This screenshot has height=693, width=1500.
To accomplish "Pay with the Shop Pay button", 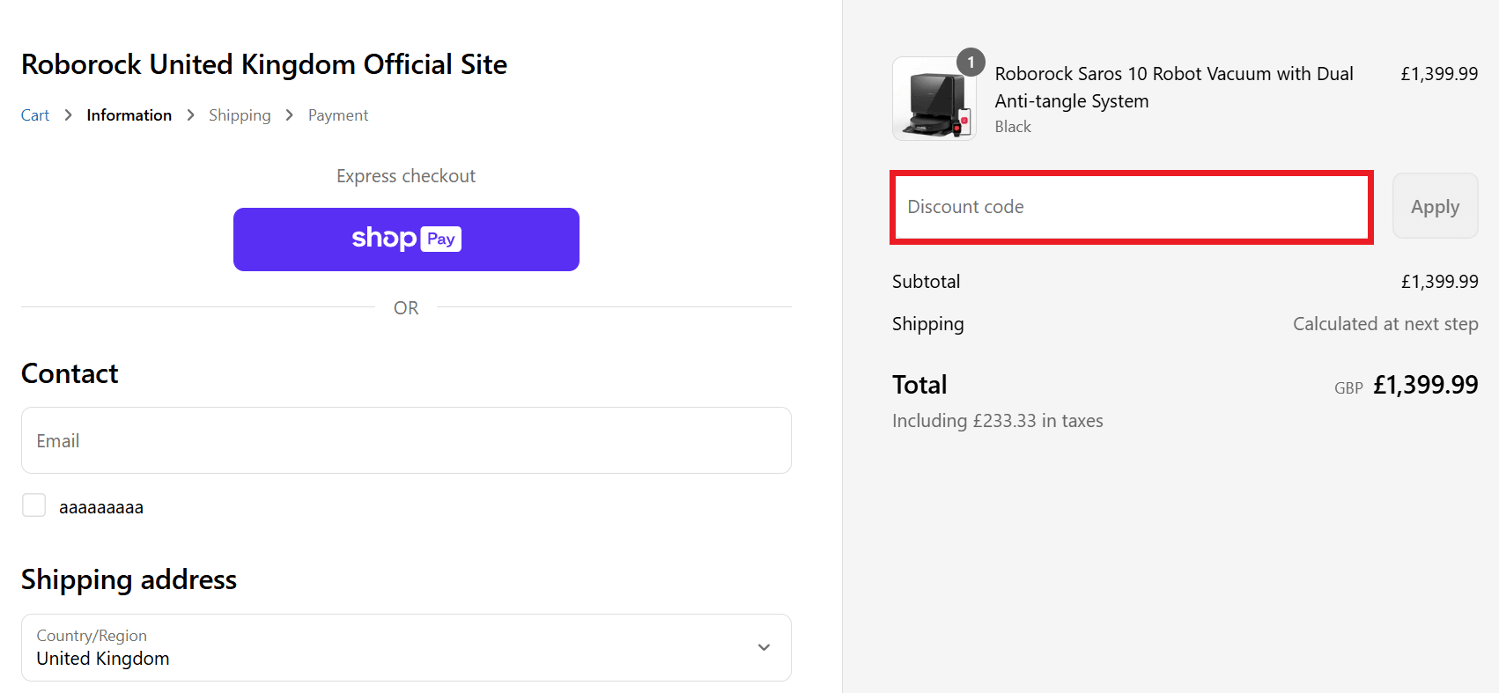I will point(406,239).
